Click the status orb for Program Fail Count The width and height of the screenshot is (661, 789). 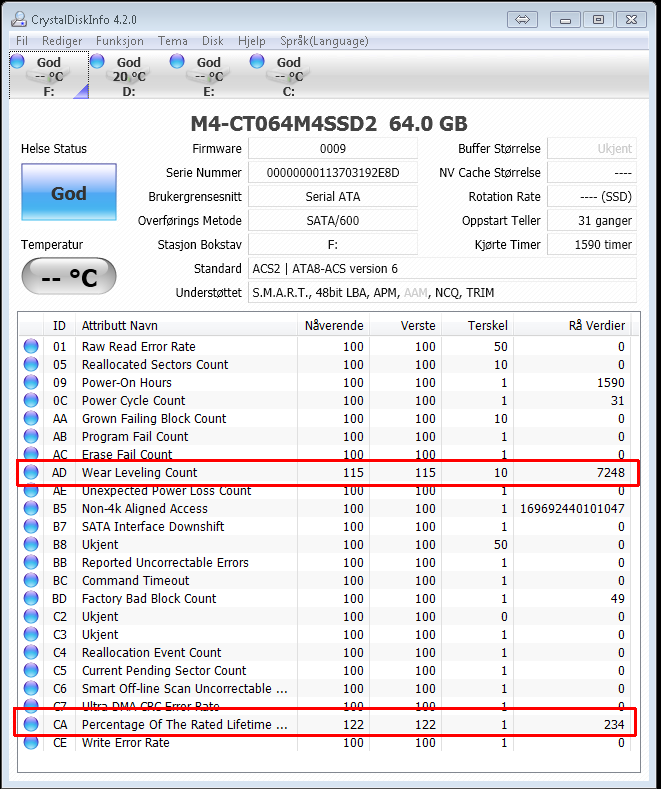click(x=31, y=436)
